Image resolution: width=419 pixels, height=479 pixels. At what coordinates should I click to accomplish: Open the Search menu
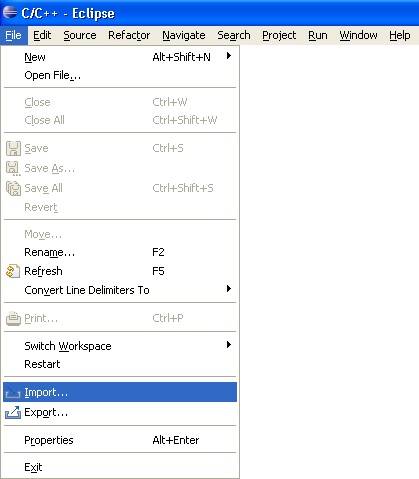pyautogui.click(x=234, y=35)
